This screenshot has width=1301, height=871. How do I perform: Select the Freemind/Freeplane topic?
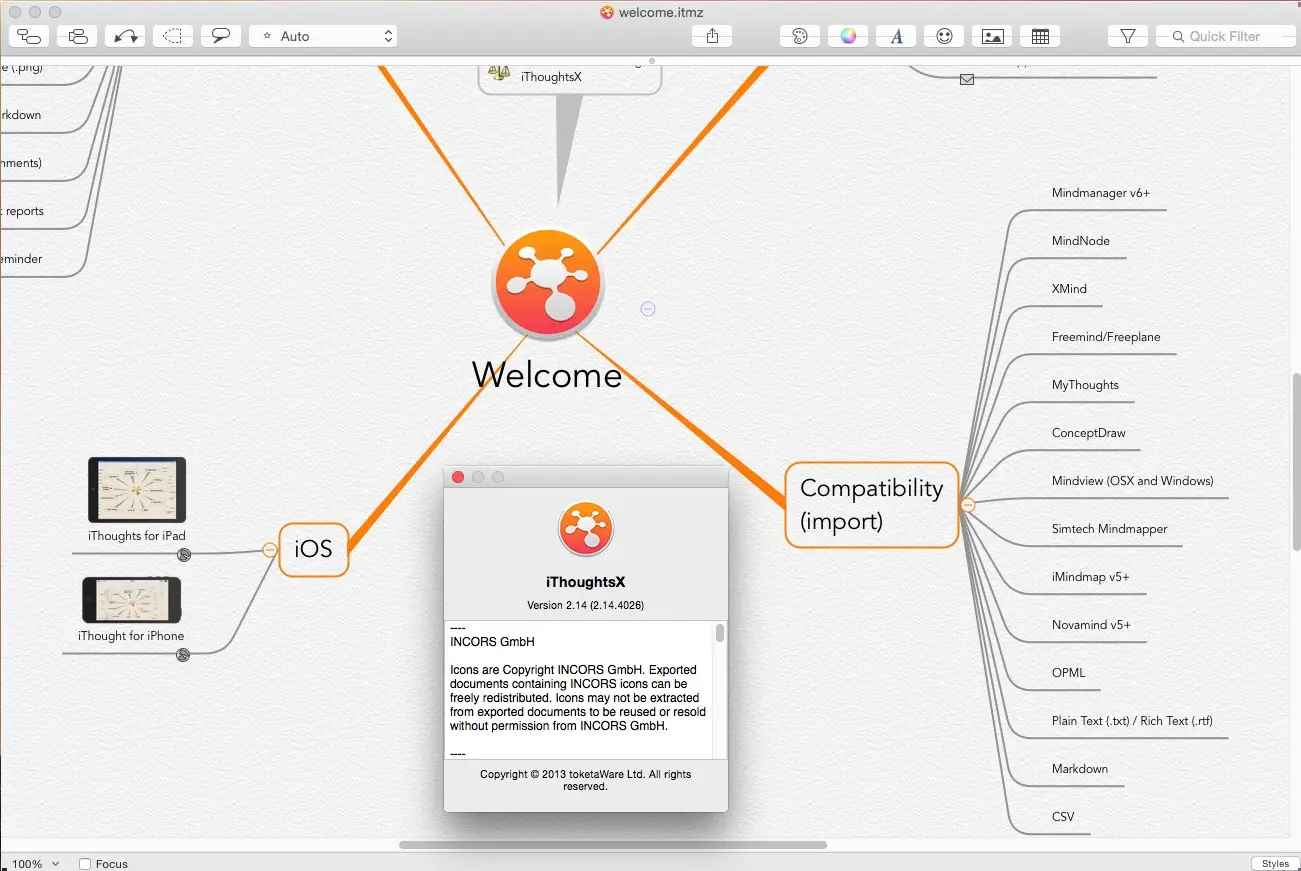pyautogui.click(x=1106, y=337)
